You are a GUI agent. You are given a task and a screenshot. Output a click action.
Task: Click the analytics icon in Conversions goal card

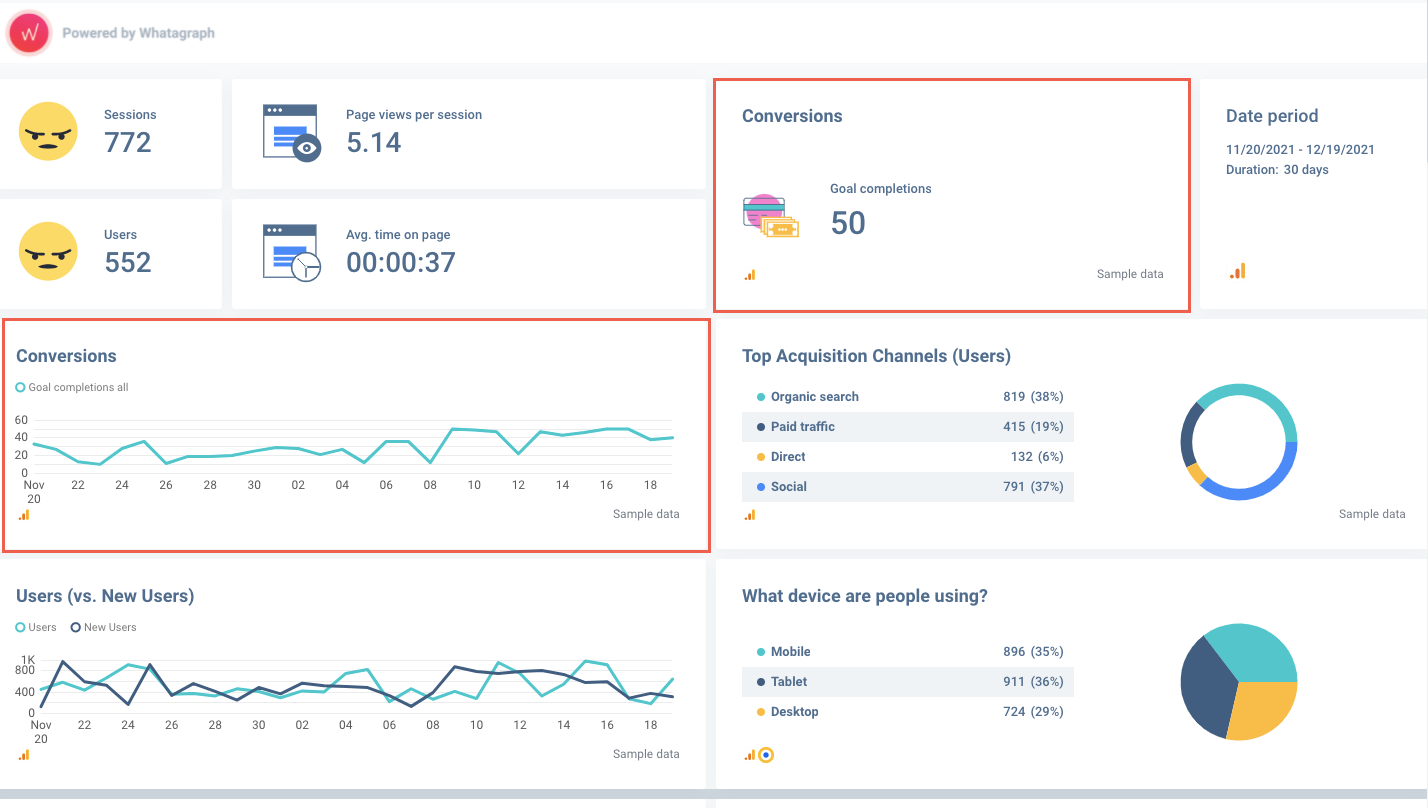[x=750, y=274]
